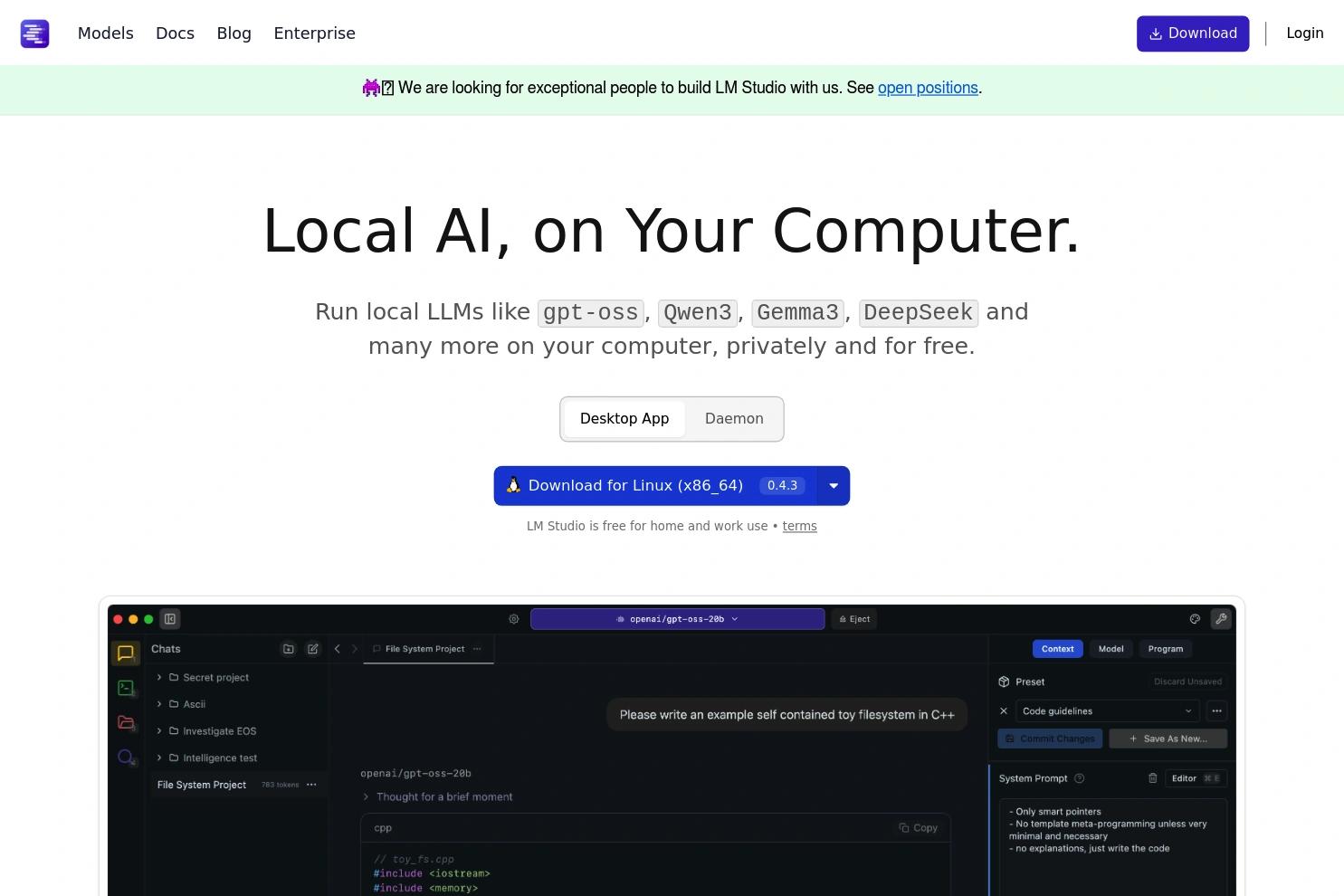Viewport: 1344px width, 896px height.
Task: Expand the Intelligence test folder
Action: (x=159, y=758)
